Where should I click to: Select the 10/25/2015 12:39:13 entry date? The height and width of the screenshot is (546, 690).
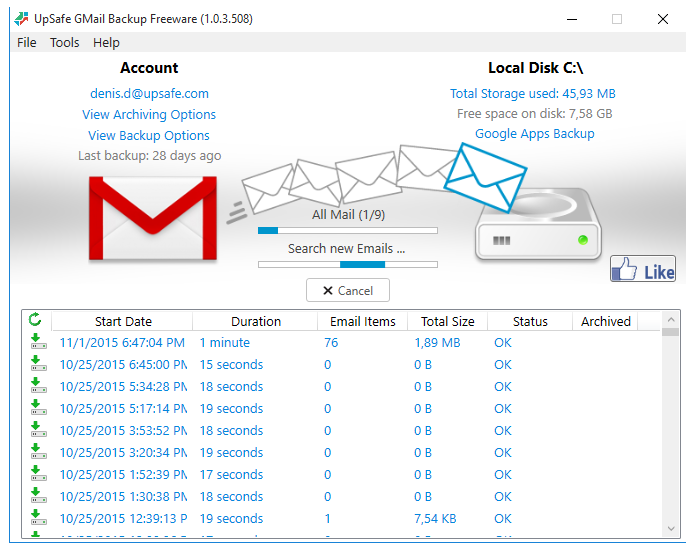(123, 518)
